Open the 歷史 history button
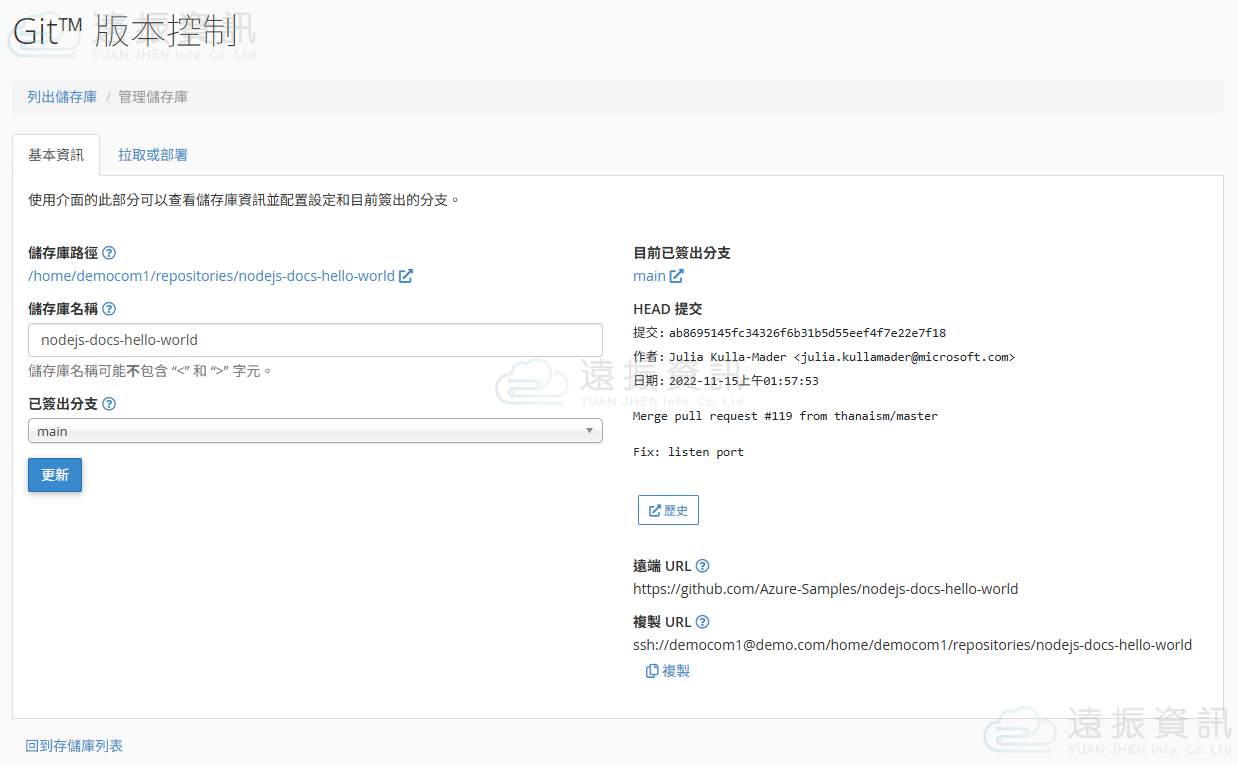1238x765 pixels. coord(668,510)
